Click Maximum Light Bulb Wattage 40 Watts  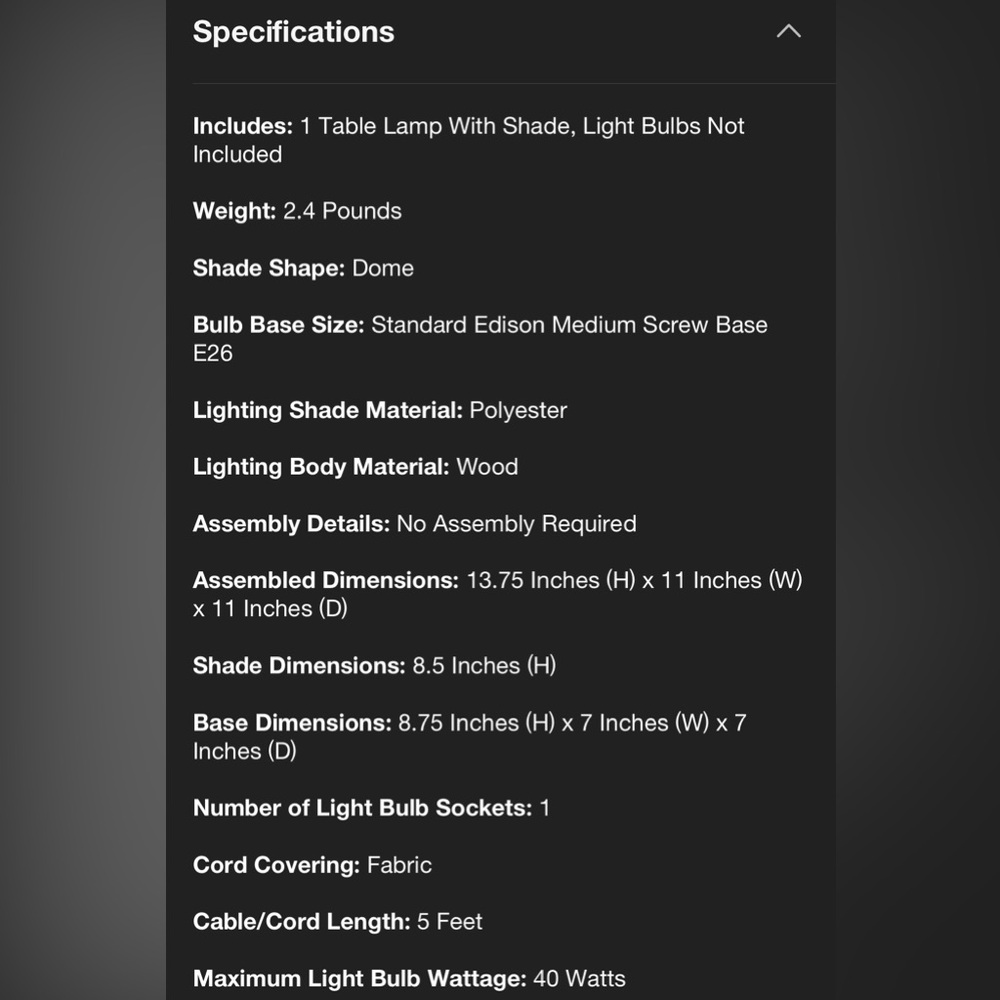coord(409,978)
